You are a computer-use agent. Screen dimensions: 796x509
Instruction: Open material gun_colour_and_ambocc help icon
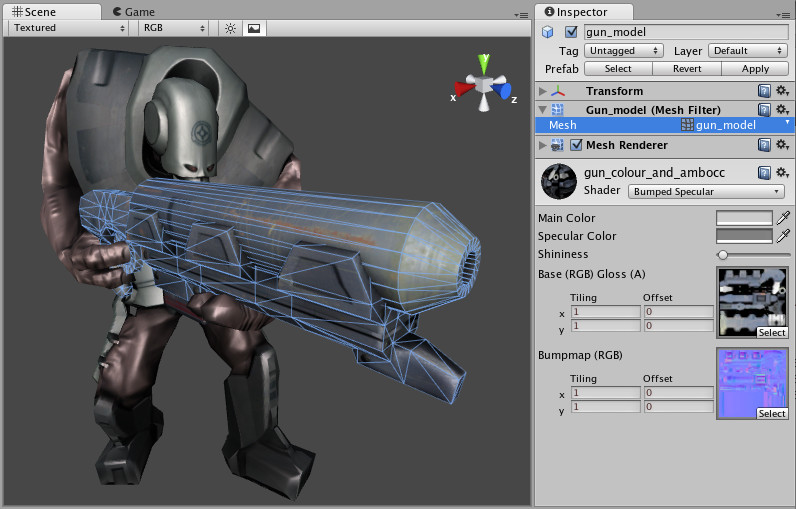click(x=764, y=173)
